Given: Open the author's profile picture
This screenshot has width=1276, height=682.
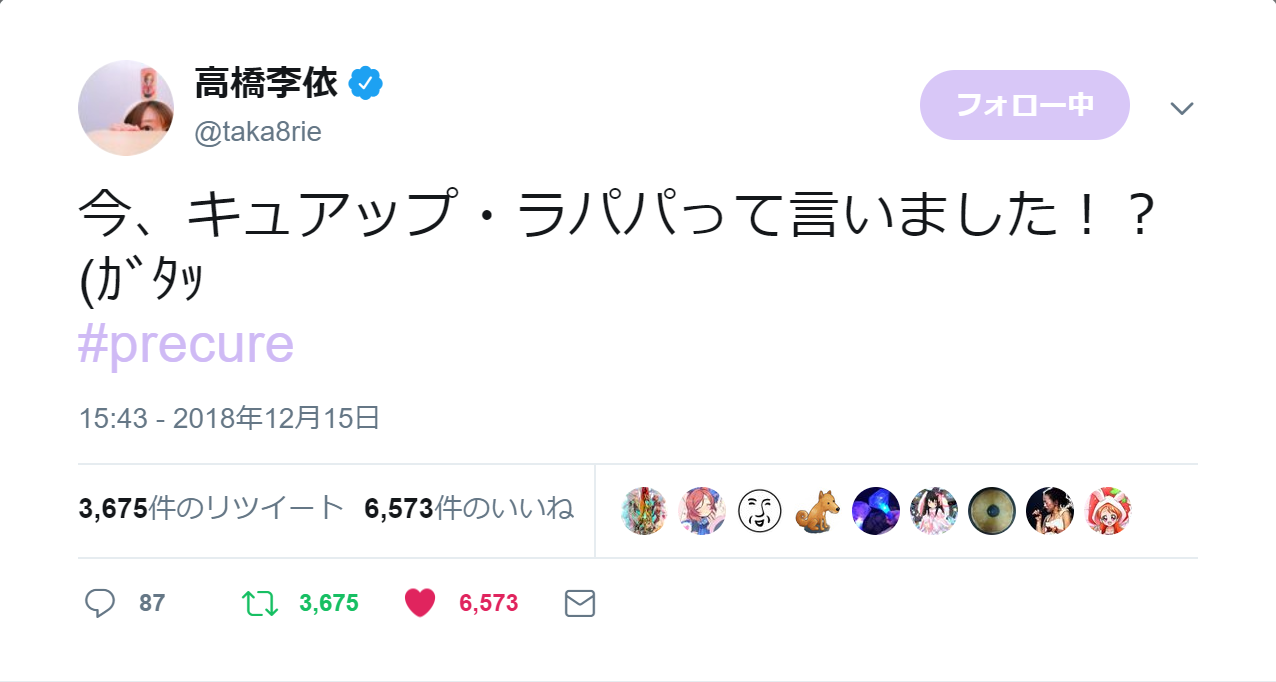Looking at the screenshot, I should 126,108.
